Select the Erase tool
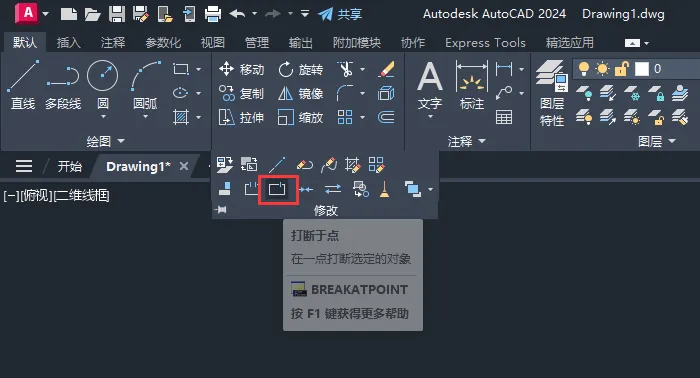Viewport: 700px width, 378px height. (x=386, y=69)
